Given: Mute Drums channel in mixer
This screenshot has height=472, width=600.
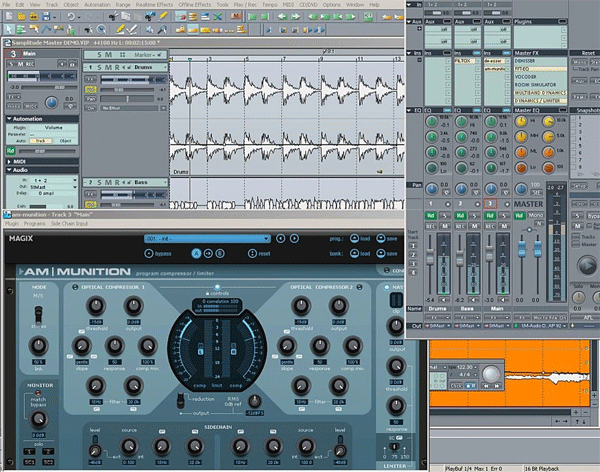Looking at the screenshot, I should (x=445, y=226).
